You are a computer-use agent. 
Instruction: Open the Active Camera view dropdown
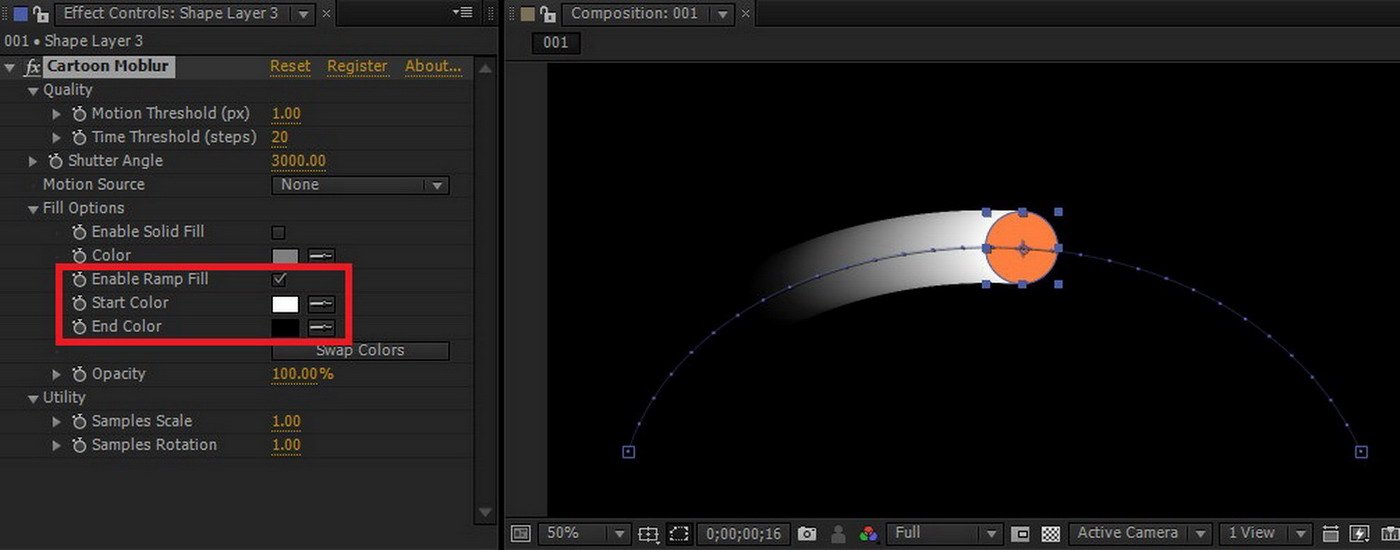pos(1140,534)
